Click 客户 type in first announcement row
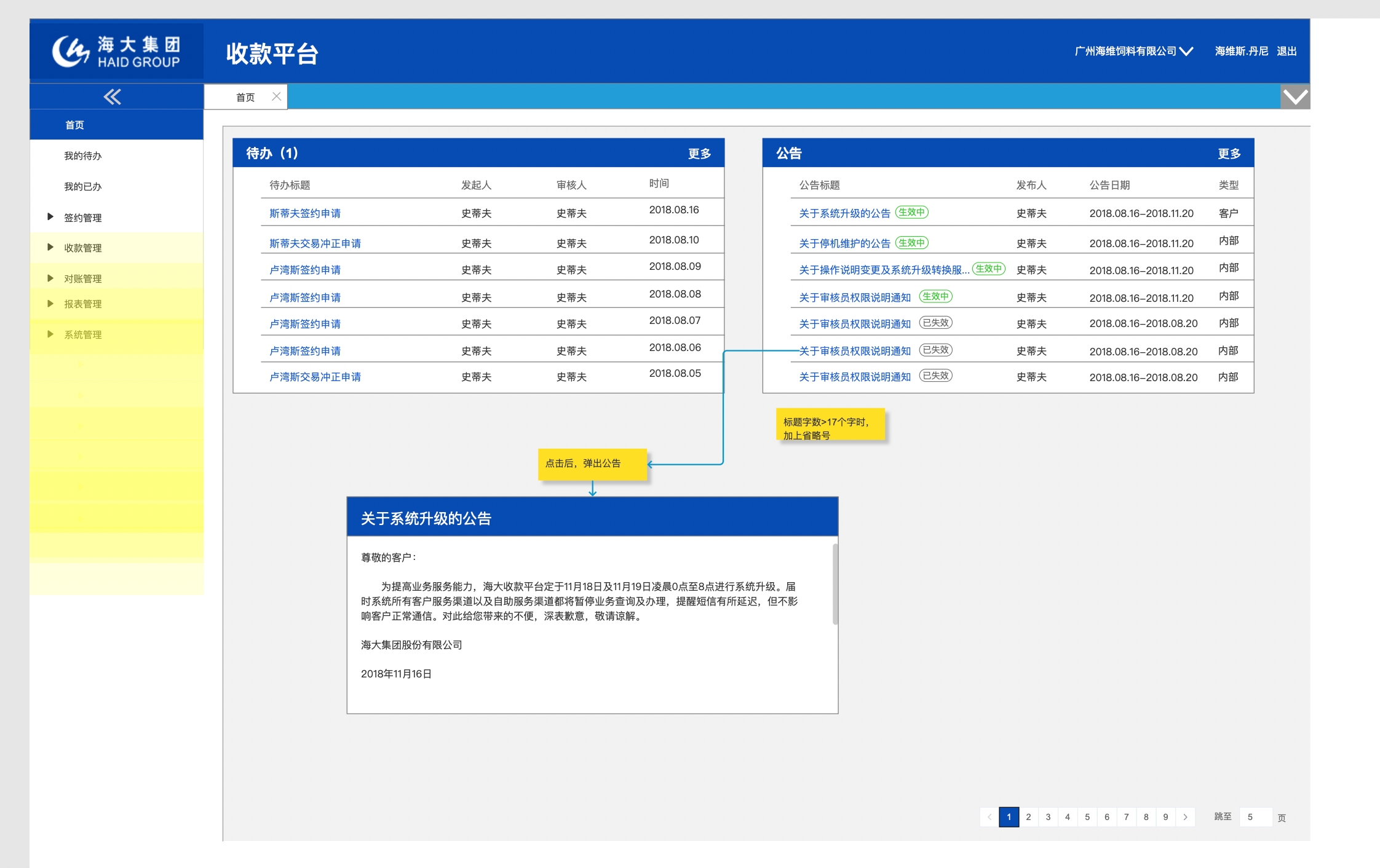Viewport: 1380px width, 868px height. pos(1228,213)
